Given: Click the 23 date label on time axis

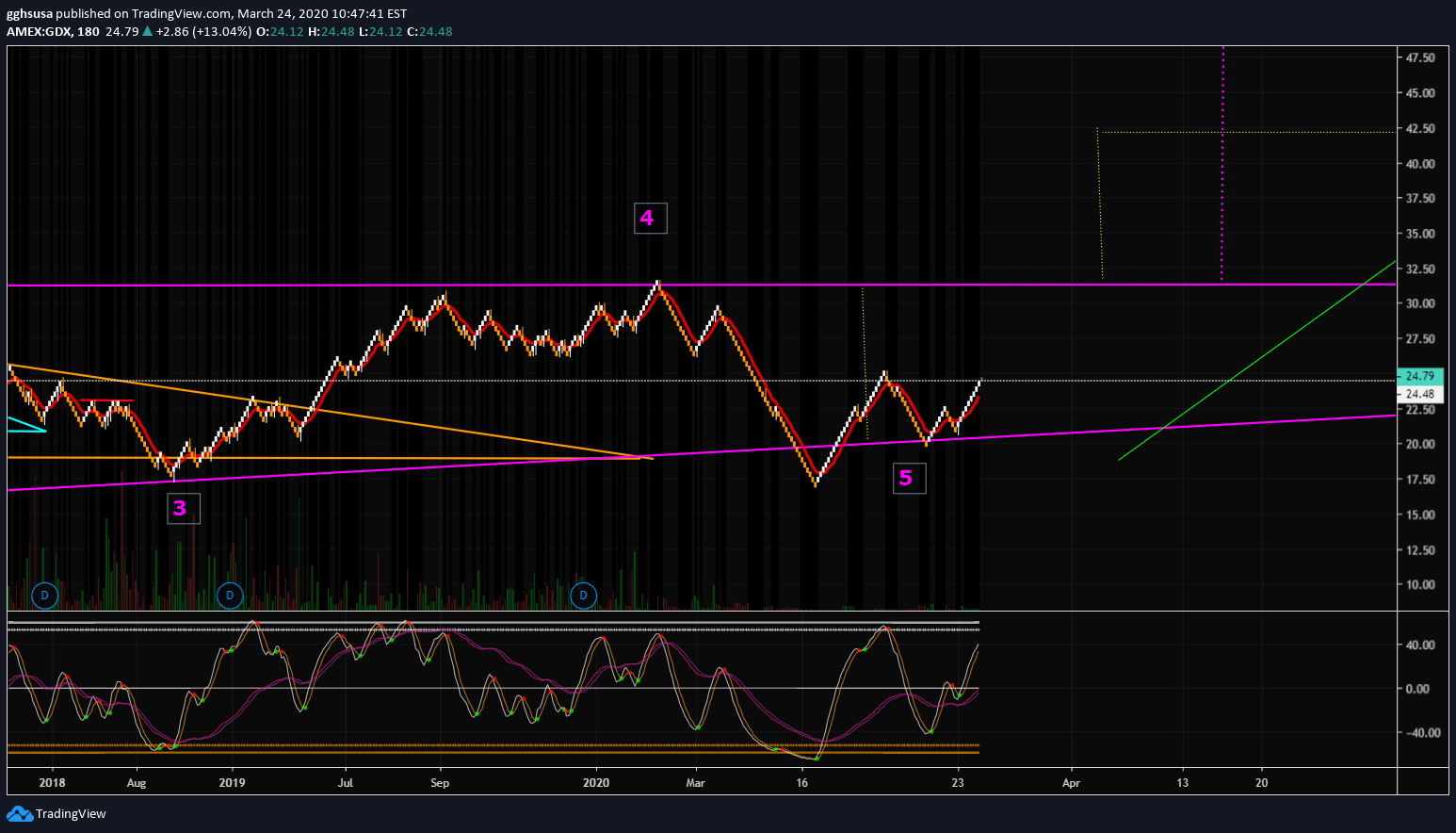Looking at the screenshot, I should pos(958,783).
